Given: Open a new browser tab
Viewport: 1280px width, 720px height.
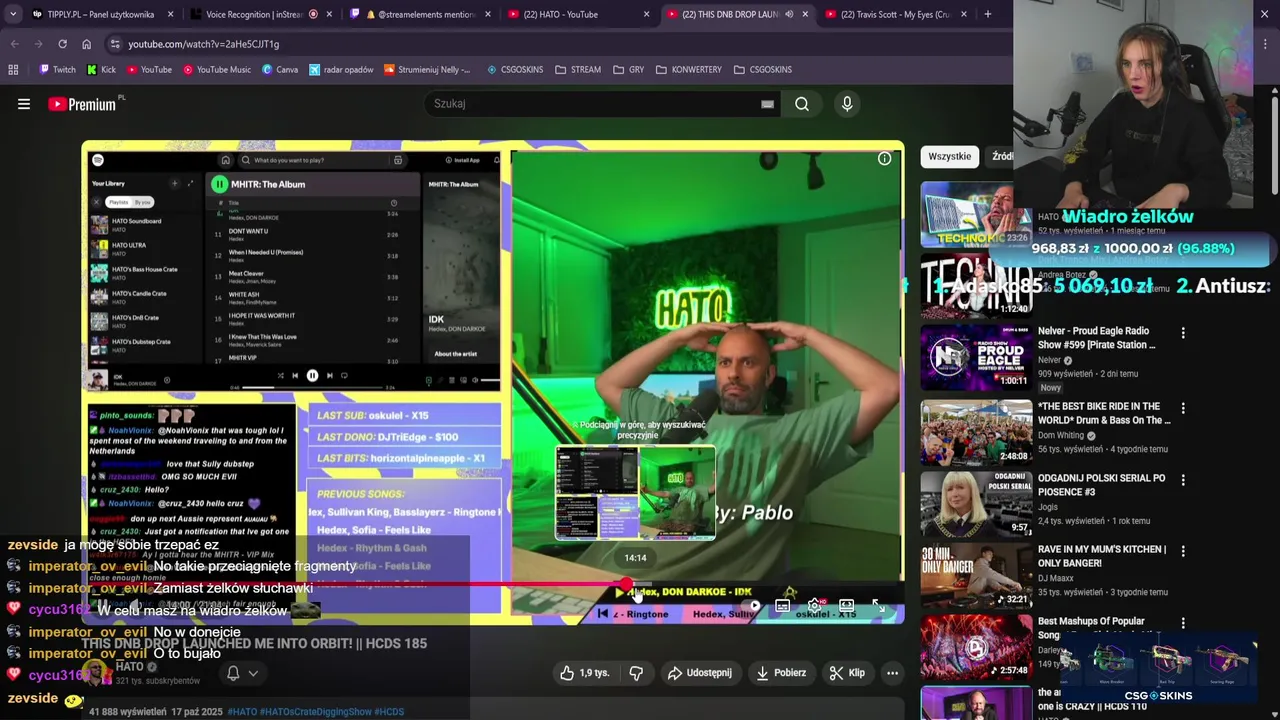Looking at the screenshot, I should (x=988, y=14).
